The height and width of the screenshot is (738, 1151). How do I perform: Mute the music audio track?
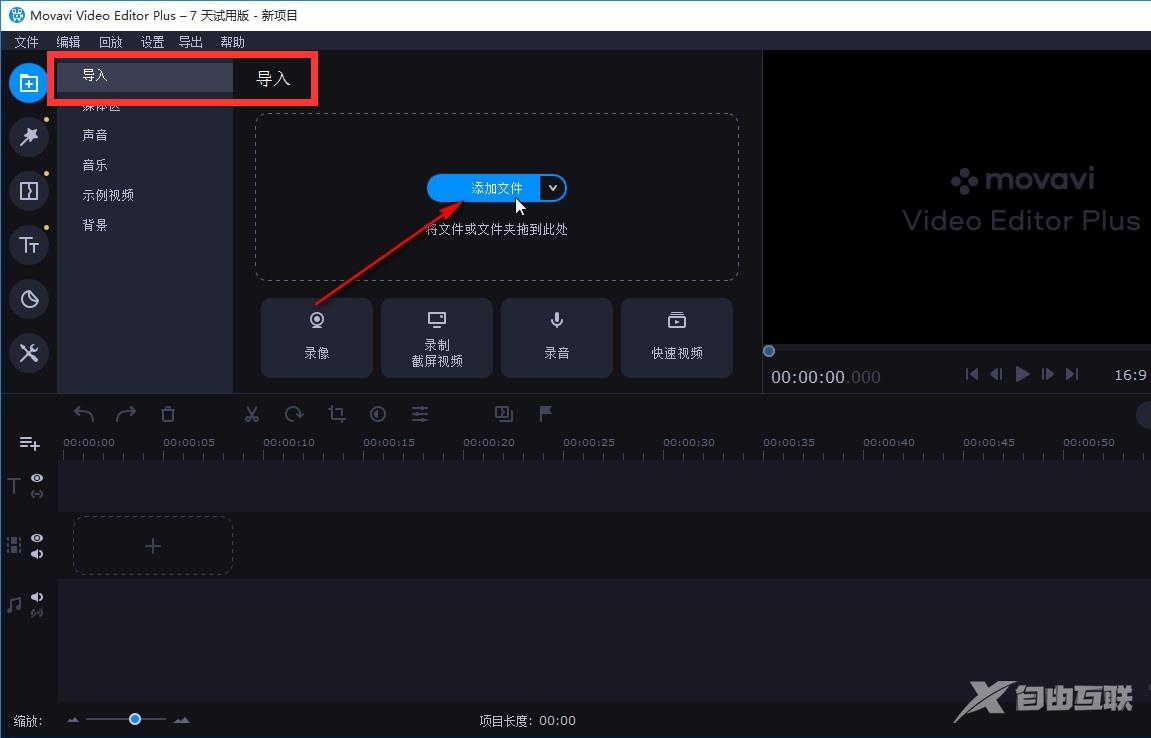[37, 597]
